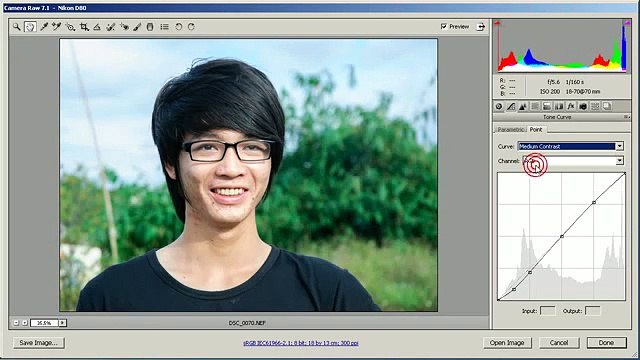Click the curve Output value field
This screenshot has height=360, width=640.
pos(593,311)
